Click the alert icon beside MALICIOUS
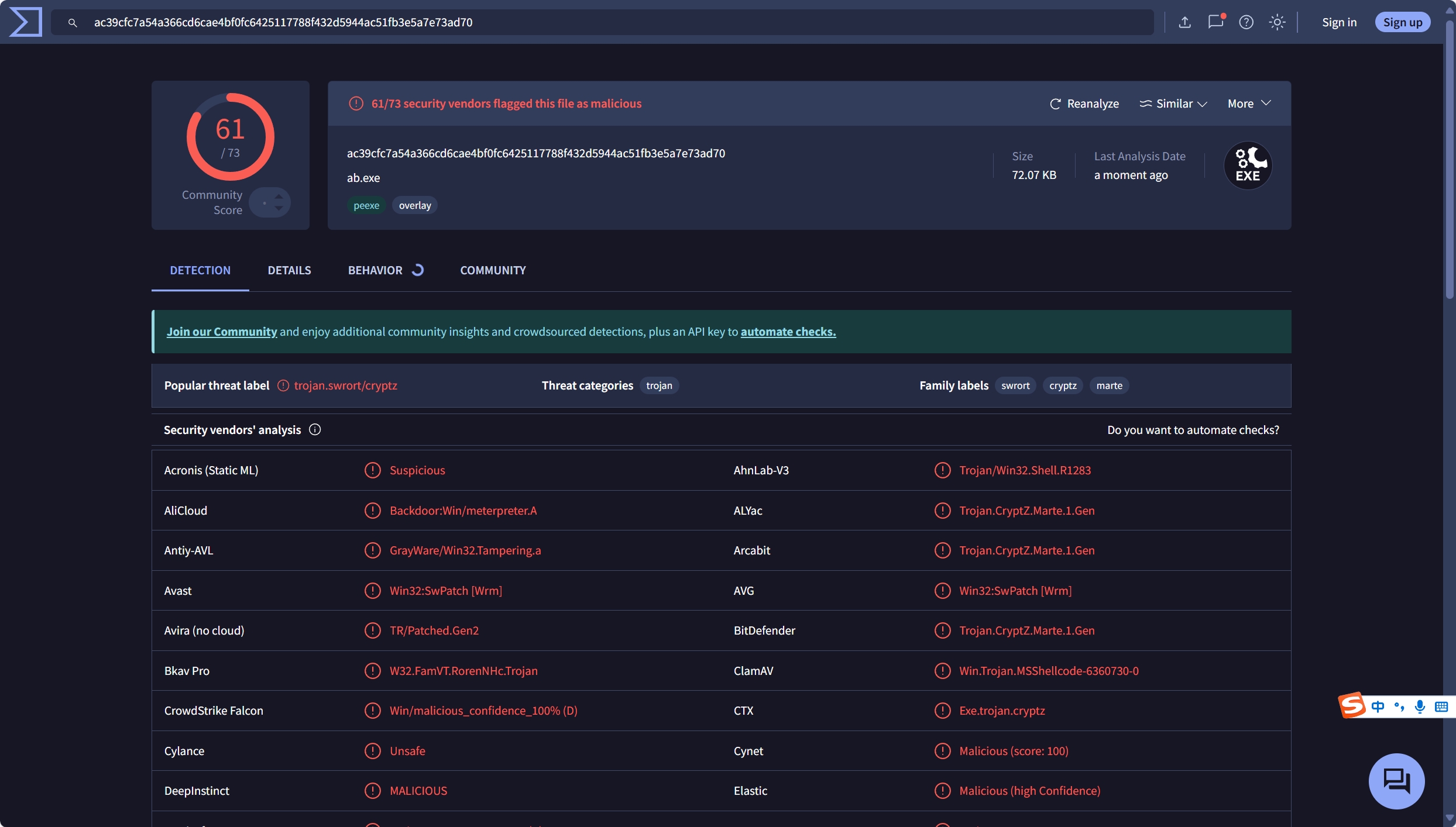 point(373,791)
